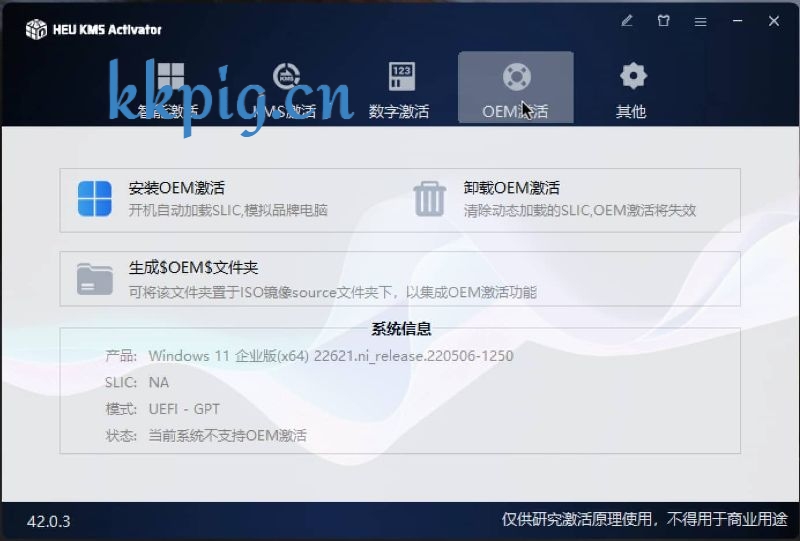
Task: Click 生成$OEM$文件夹 button text
Action: click(x=193, y=267)
